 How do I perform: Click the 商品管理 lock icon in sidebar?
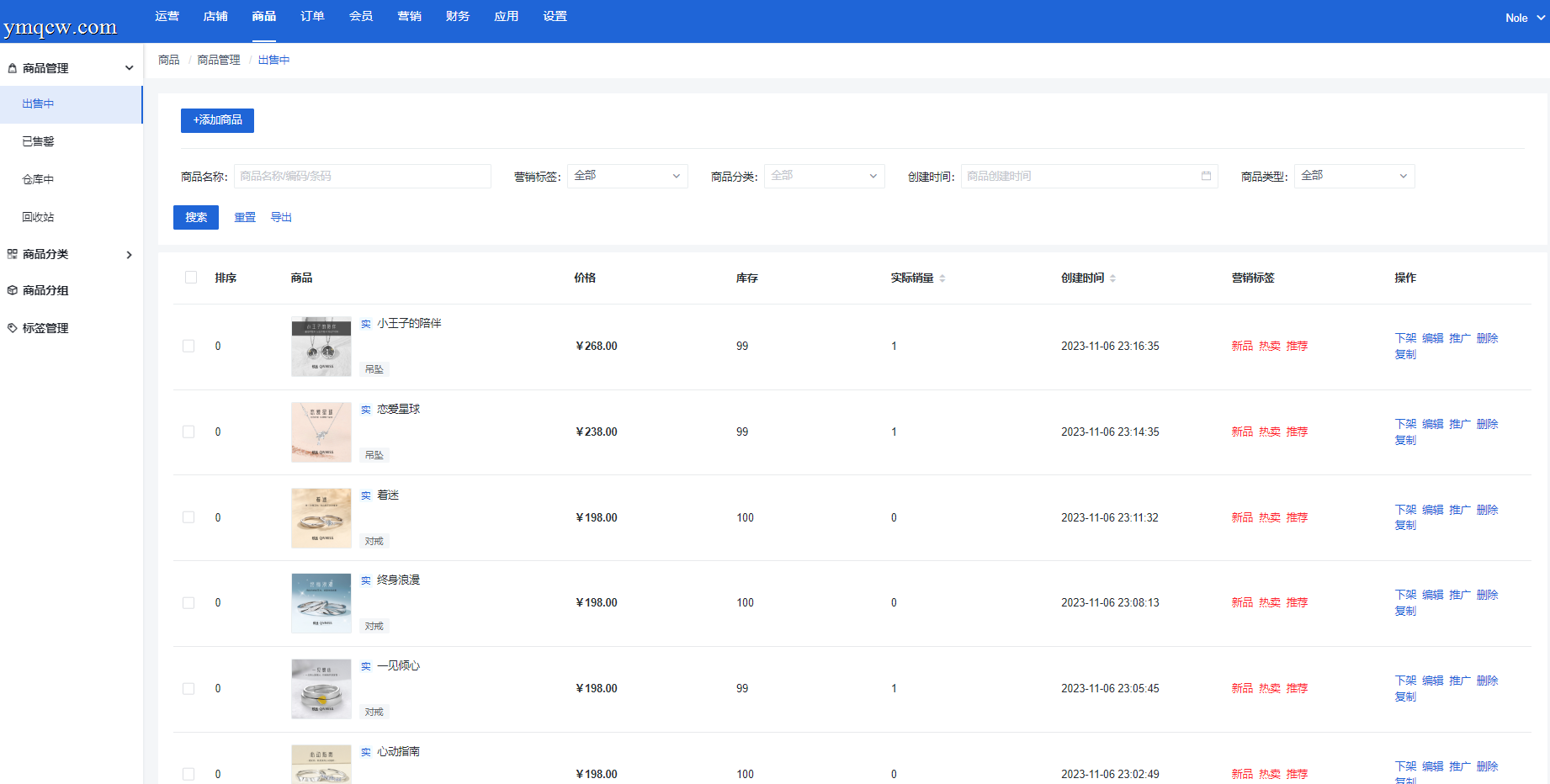(x=13, y=68)
